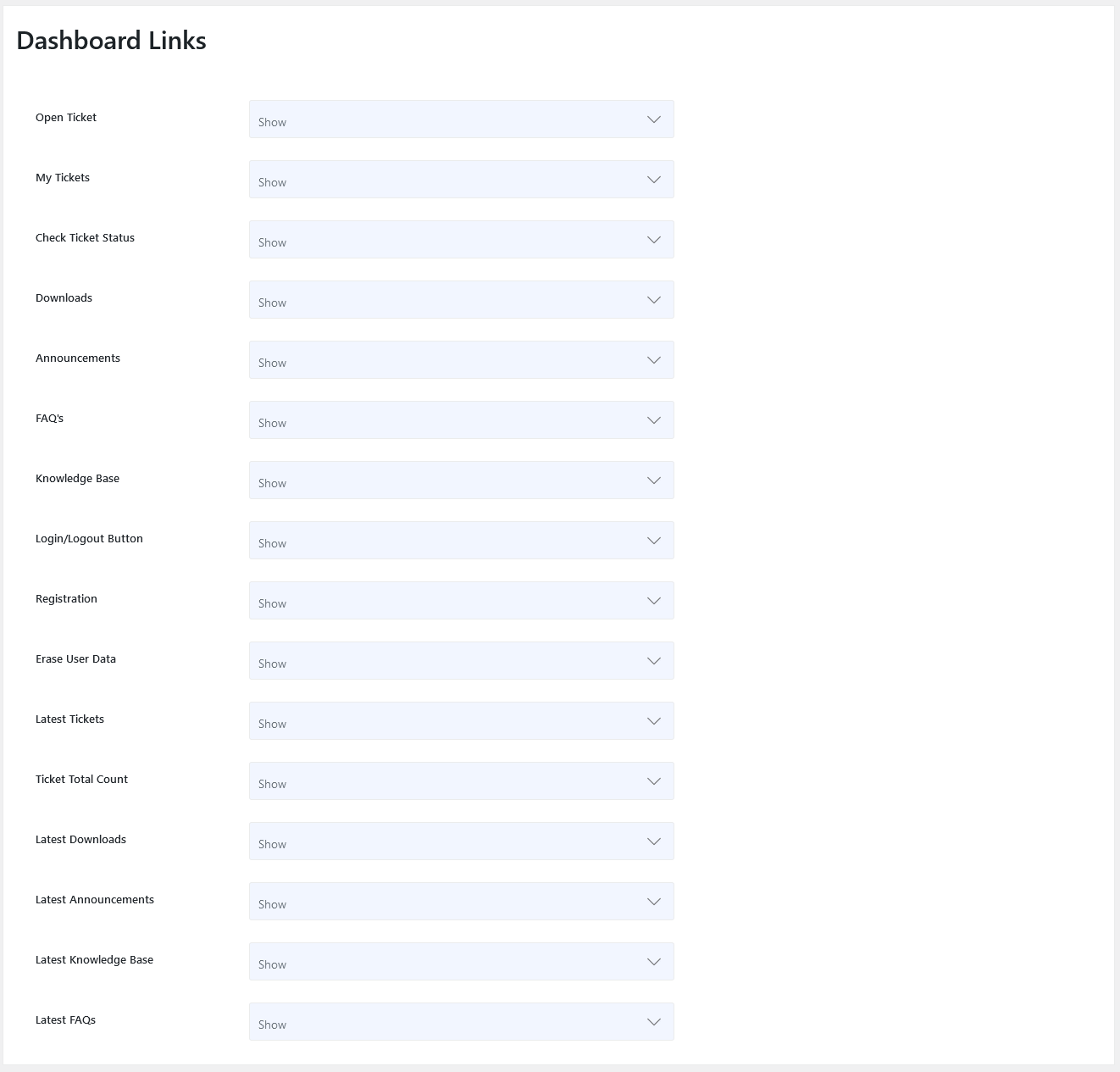Open the Login/Logout Button dropdown
The height and width of the screenshot is (1072, 1120).
(461, 541)
